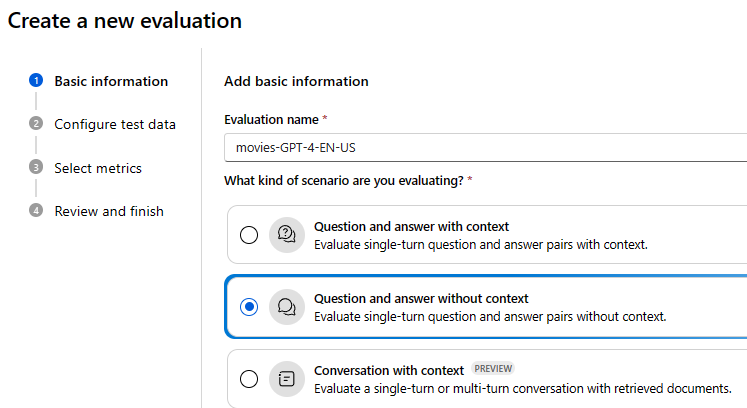Click the step 1 circle for Basic information
Screen dimensions: 747x408
coord(36,81)
